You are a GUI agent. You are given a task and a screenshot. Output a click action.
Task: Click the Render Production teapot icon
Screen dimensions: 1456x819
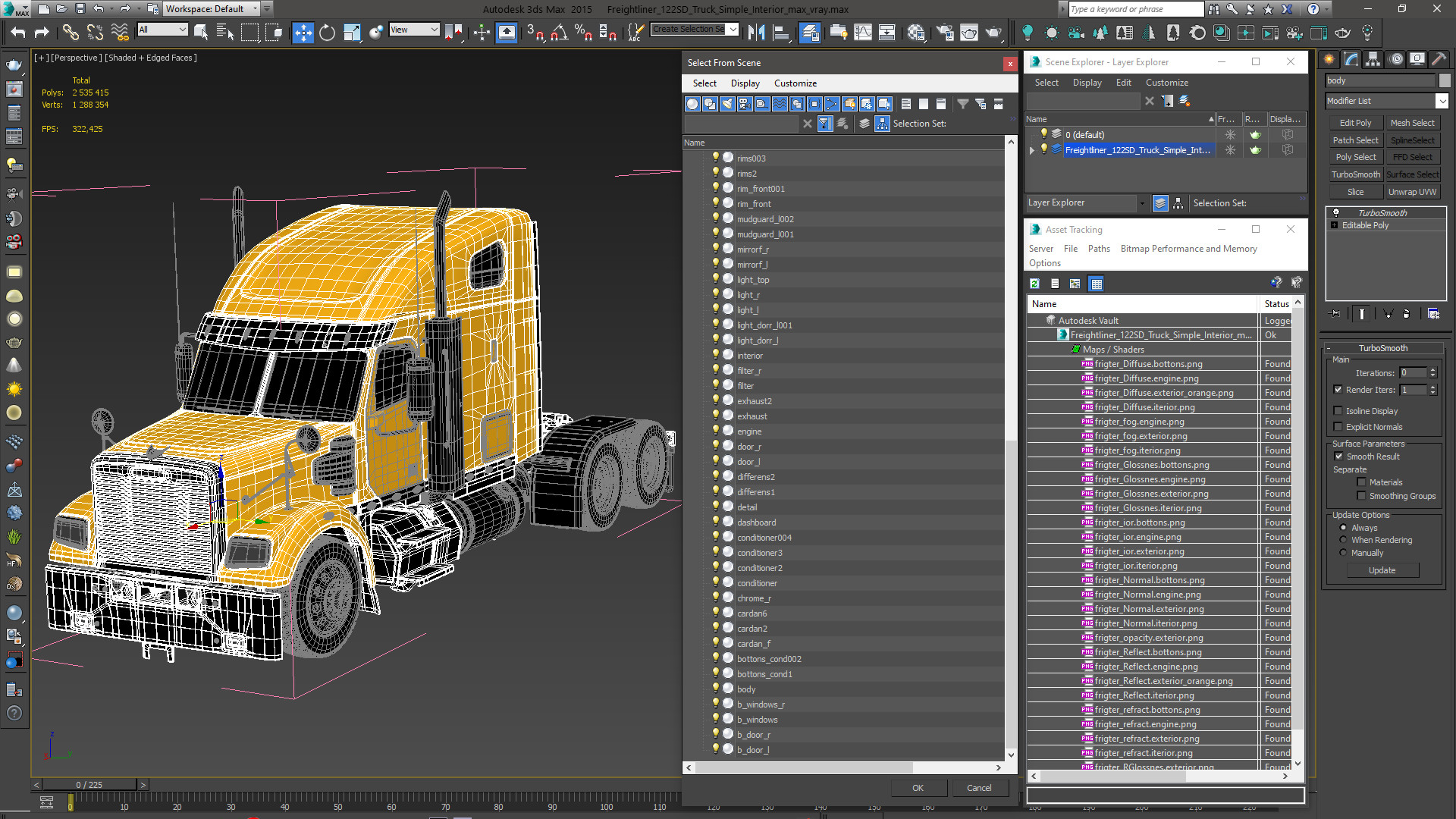993,32
